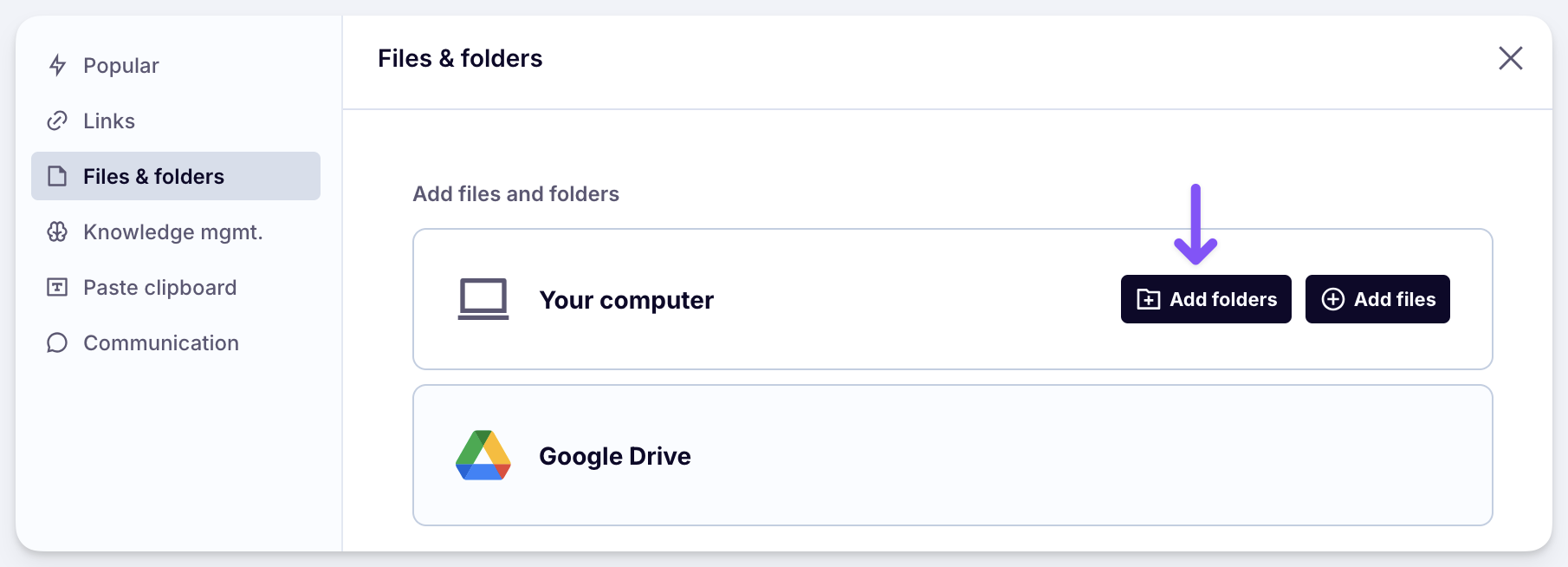Image resolution: width=1568 pixels, height=567 pixels.
Task: Close the Files & folders dialog
Action: pos(1510,58)
